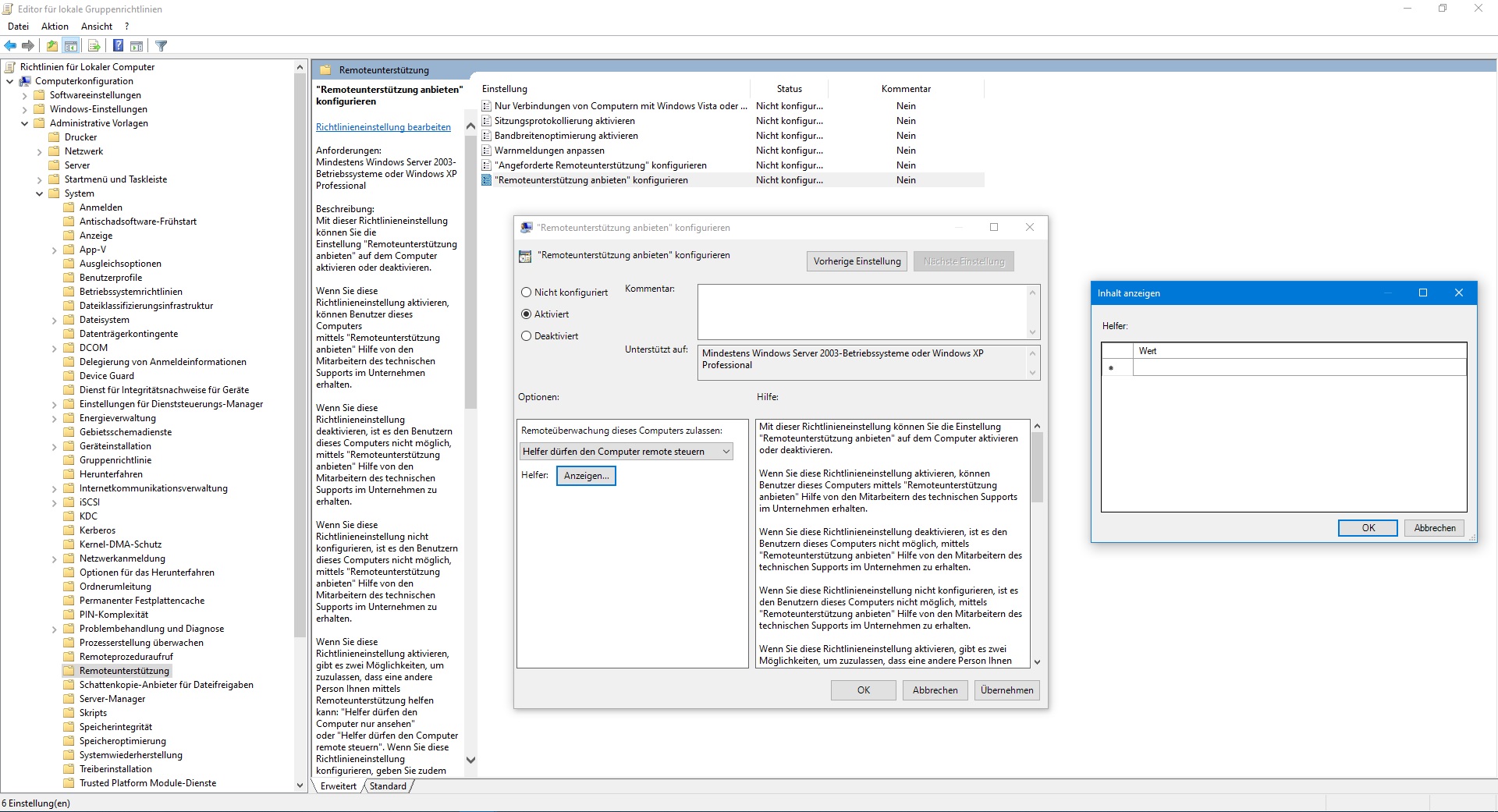Click policy icon of Warnmeldungen anpassen
1498x812 pixels.
coord(487,151)
